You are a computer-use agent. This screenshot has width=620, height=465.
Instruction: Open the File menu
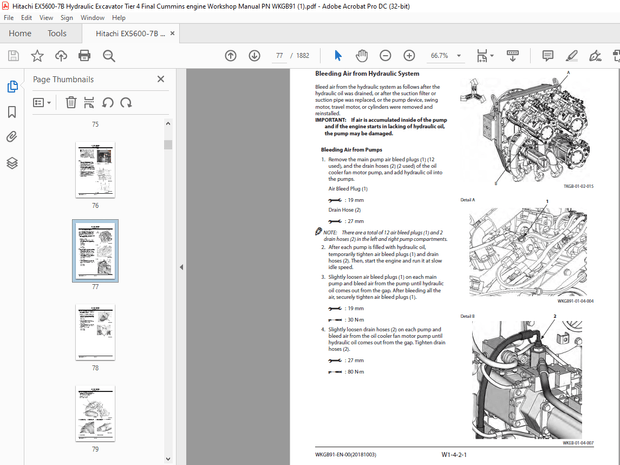pyautogui.click(x=8, y=18)
